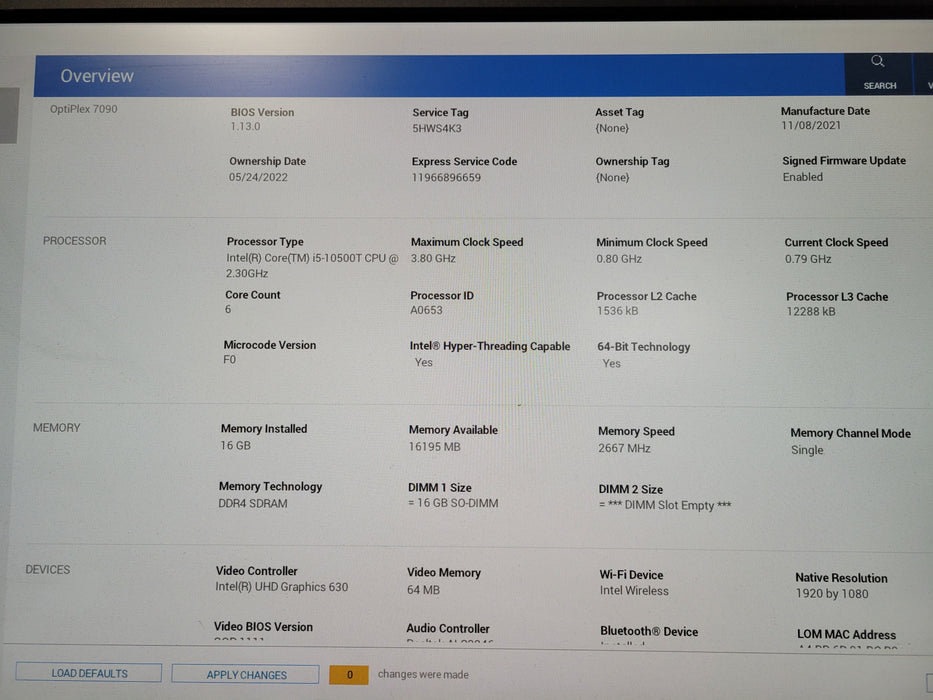933x700 pixels.
Task: Select Processor L3 Cache 12288 kB
Action: [811, 311]
